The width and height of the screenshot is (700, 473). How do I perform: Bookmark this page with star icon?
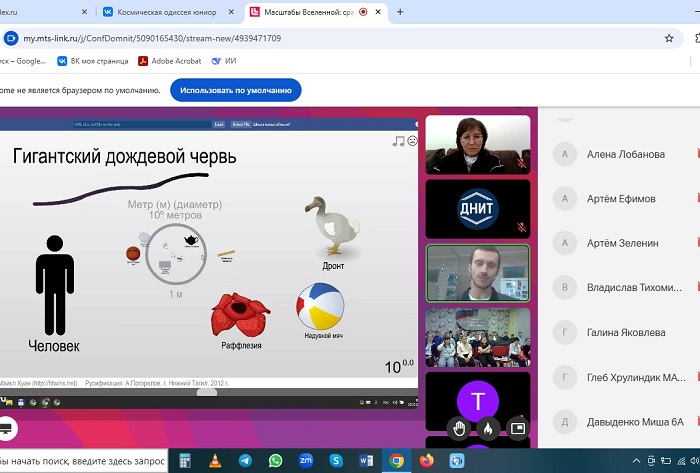pos(669,38)
